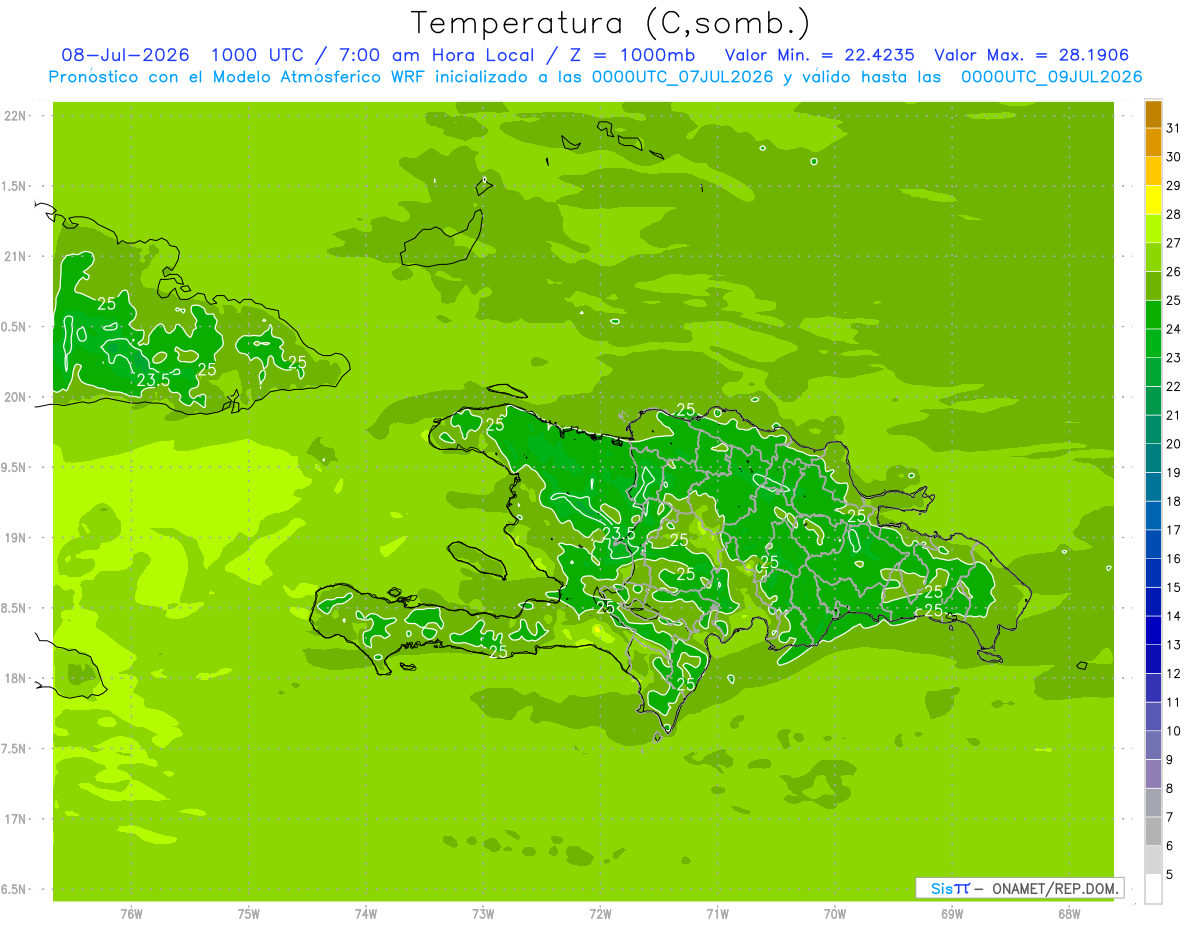Click the '73W' longitude label

[483, 914]
